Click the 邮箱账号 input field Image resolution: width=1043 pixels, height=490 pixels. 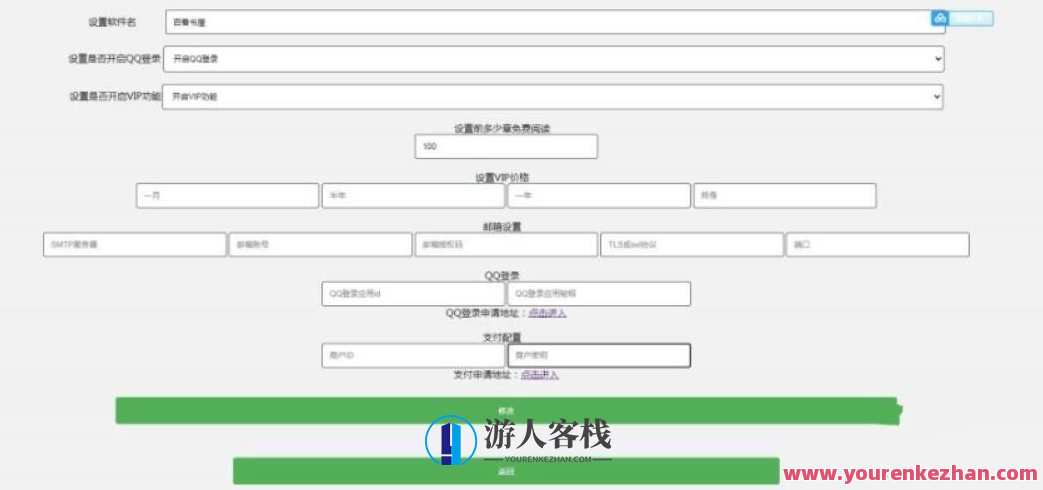pyautogui.click(x=321, y=245)
